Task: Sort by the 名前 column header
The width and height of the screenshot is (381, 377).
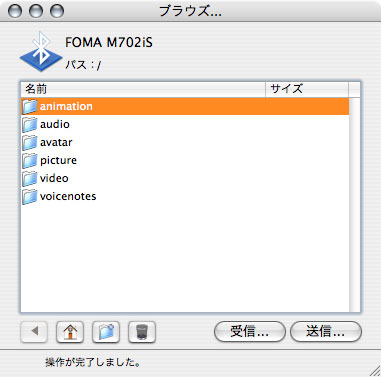Action: tap(143, 89)
